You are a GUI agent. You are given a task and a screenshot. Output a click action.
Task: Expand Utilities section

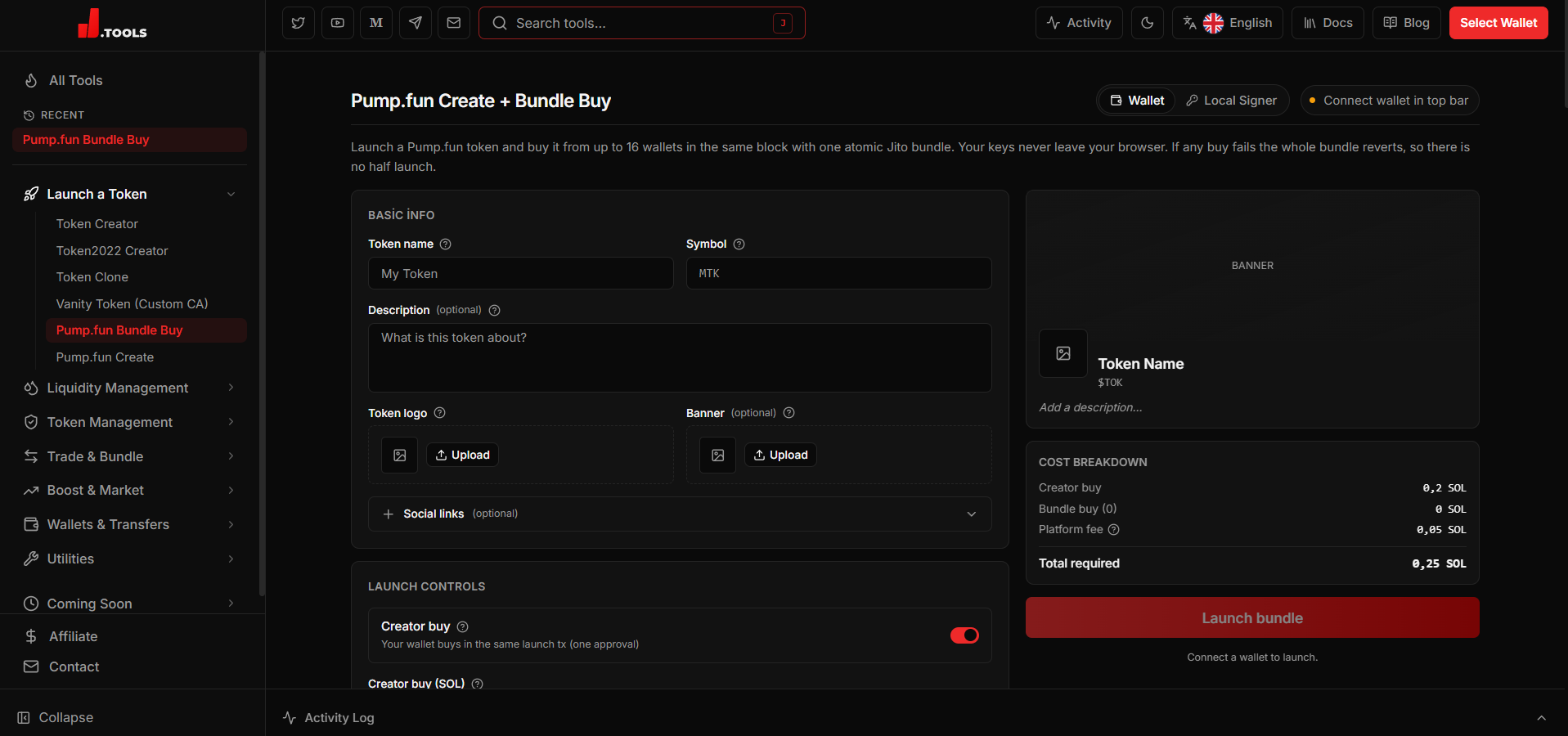tap(129, 559)
